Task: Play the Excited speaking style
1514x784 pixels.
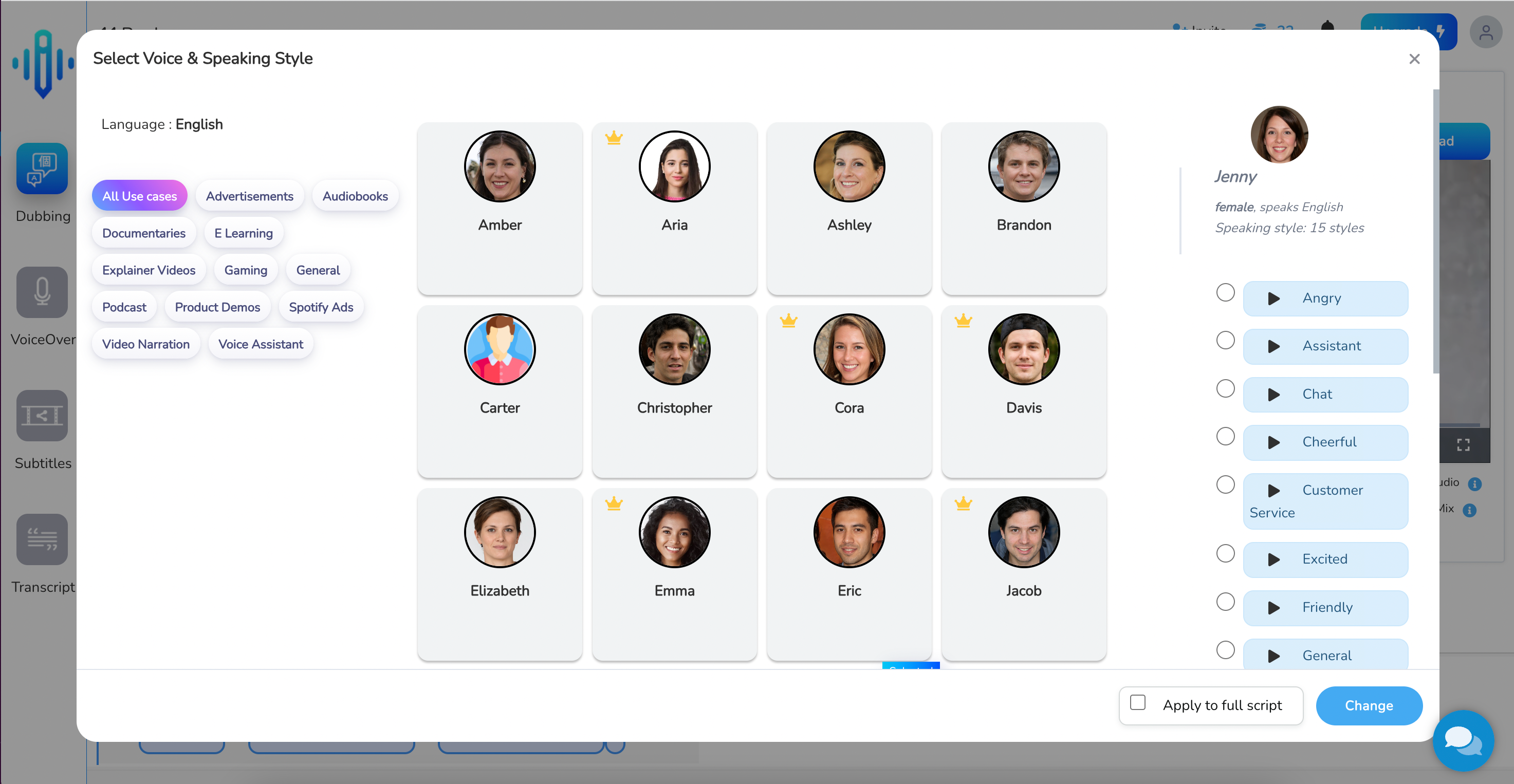Action: (1271, 559)
